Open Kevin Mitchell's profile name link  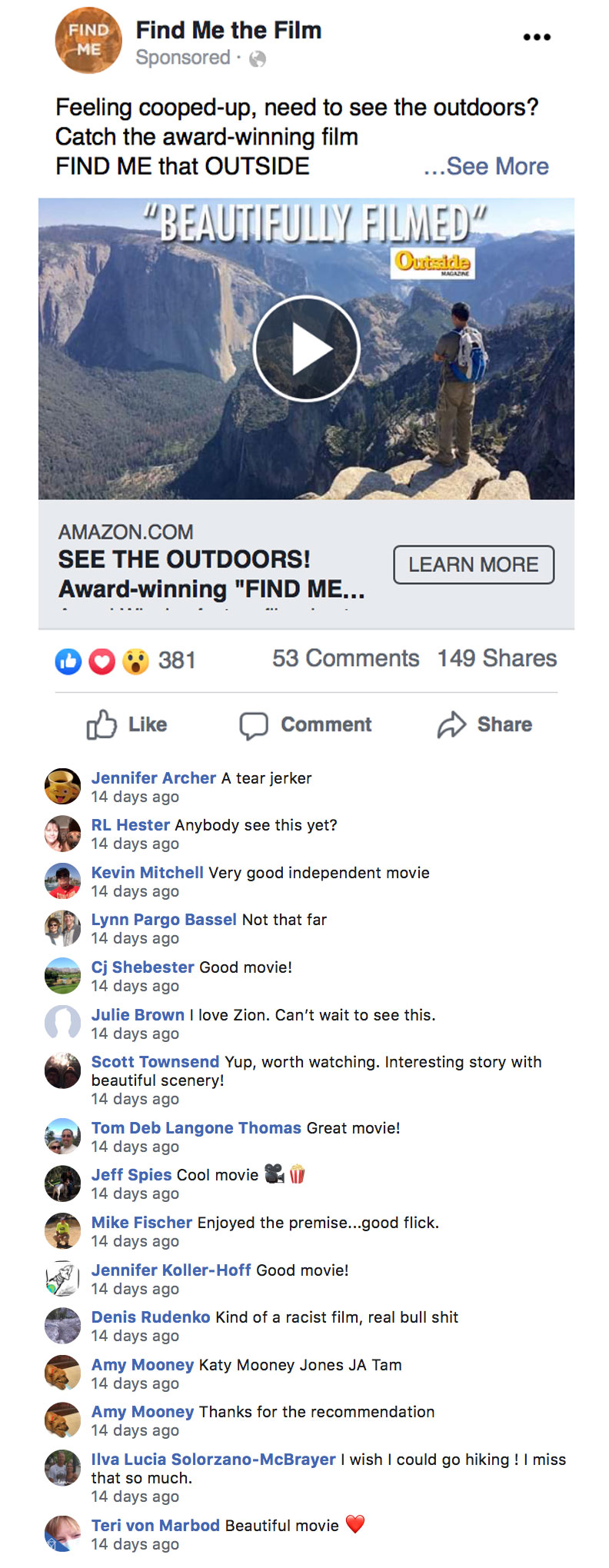point(148,873)
